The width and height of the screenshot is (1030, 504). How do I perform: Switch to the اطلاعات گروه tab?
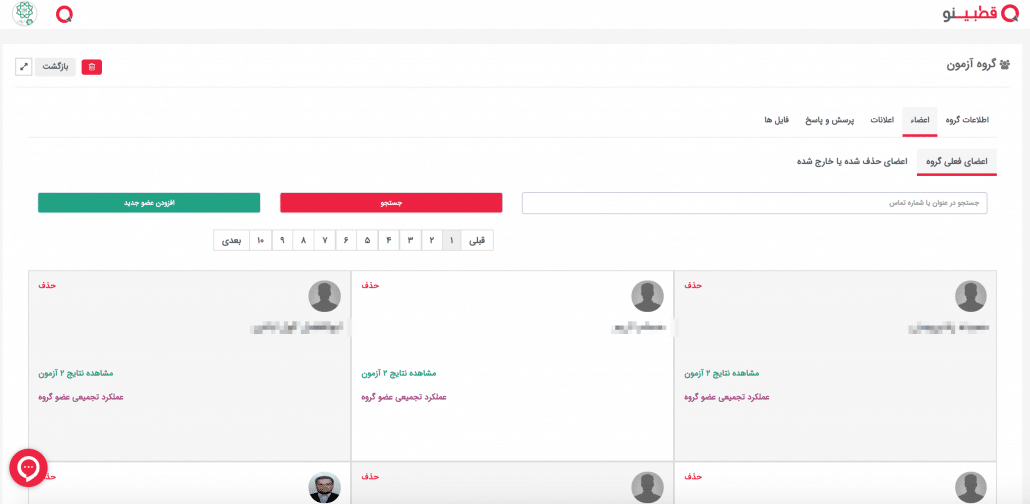tap(967, 120)
